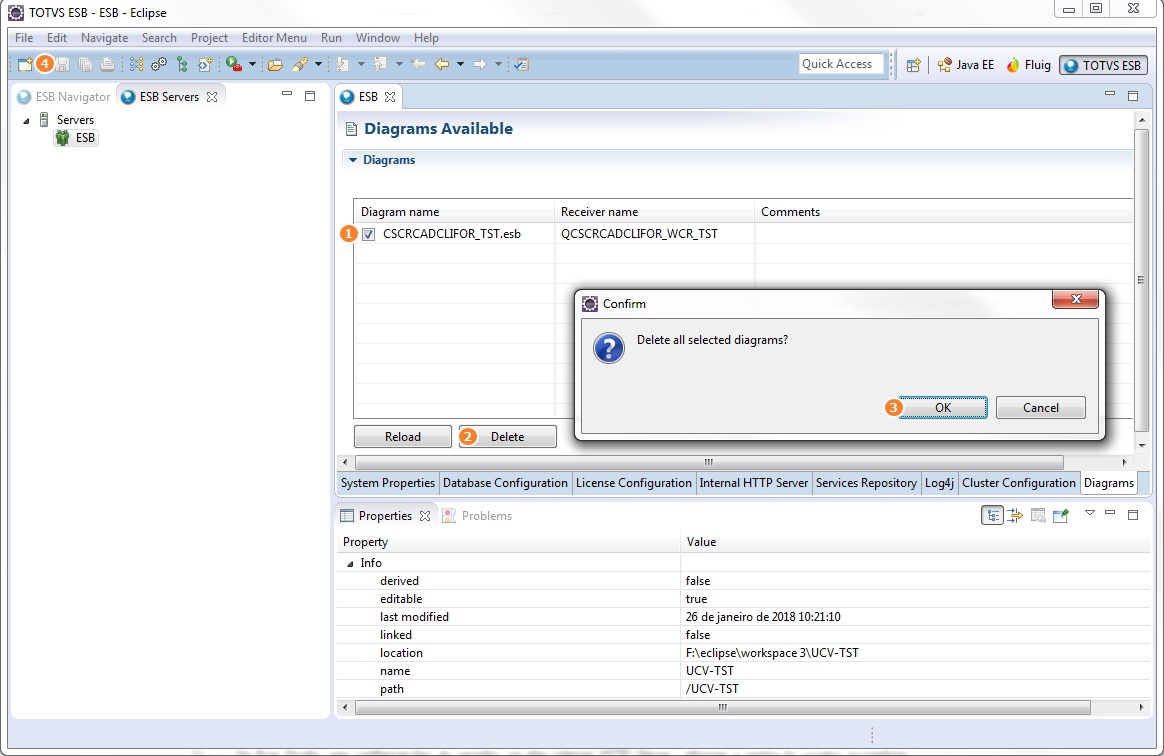Click the Quick Access search field

coord(841,65)
